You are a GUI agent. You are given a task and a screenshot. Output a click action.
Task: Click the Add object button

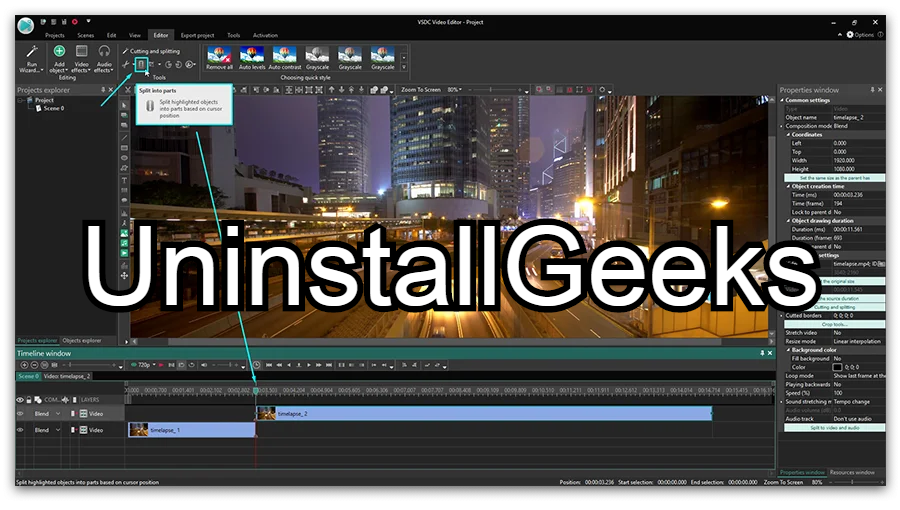coord(59,59)
